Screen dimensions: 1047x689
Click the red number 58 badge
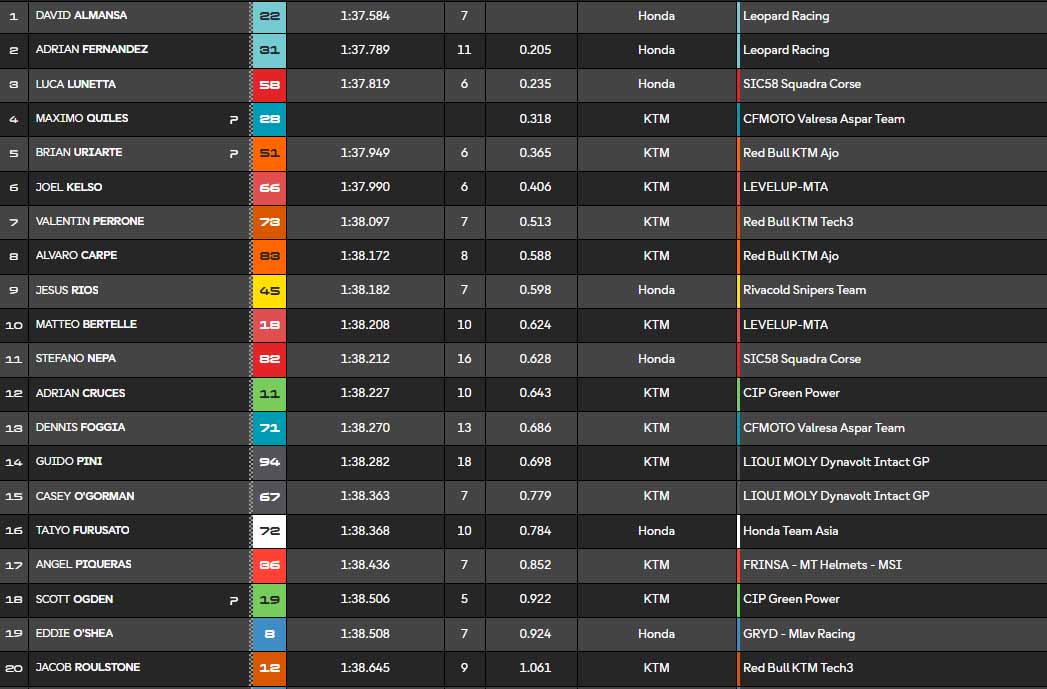click(x=269, y=85)
